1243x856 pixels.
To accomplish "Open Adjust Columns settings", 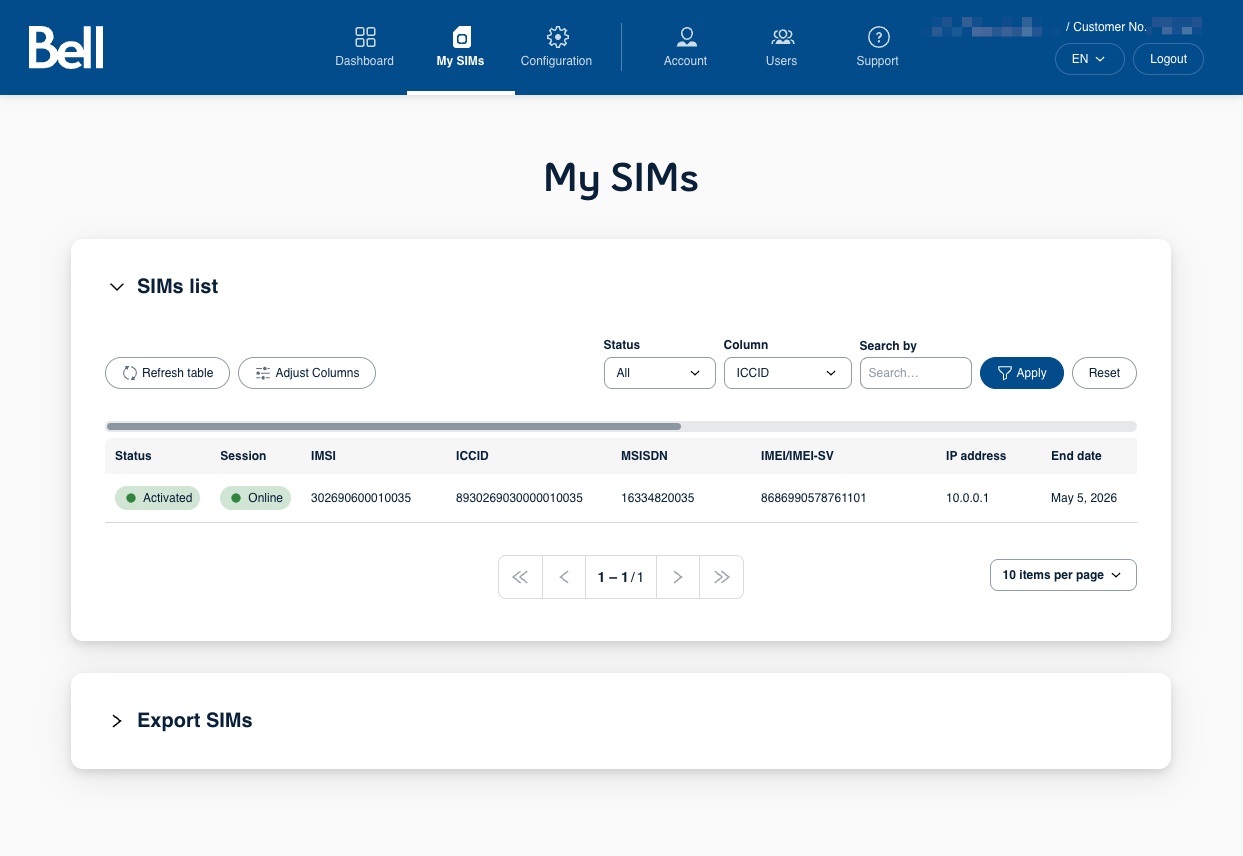I will (262, 372).
